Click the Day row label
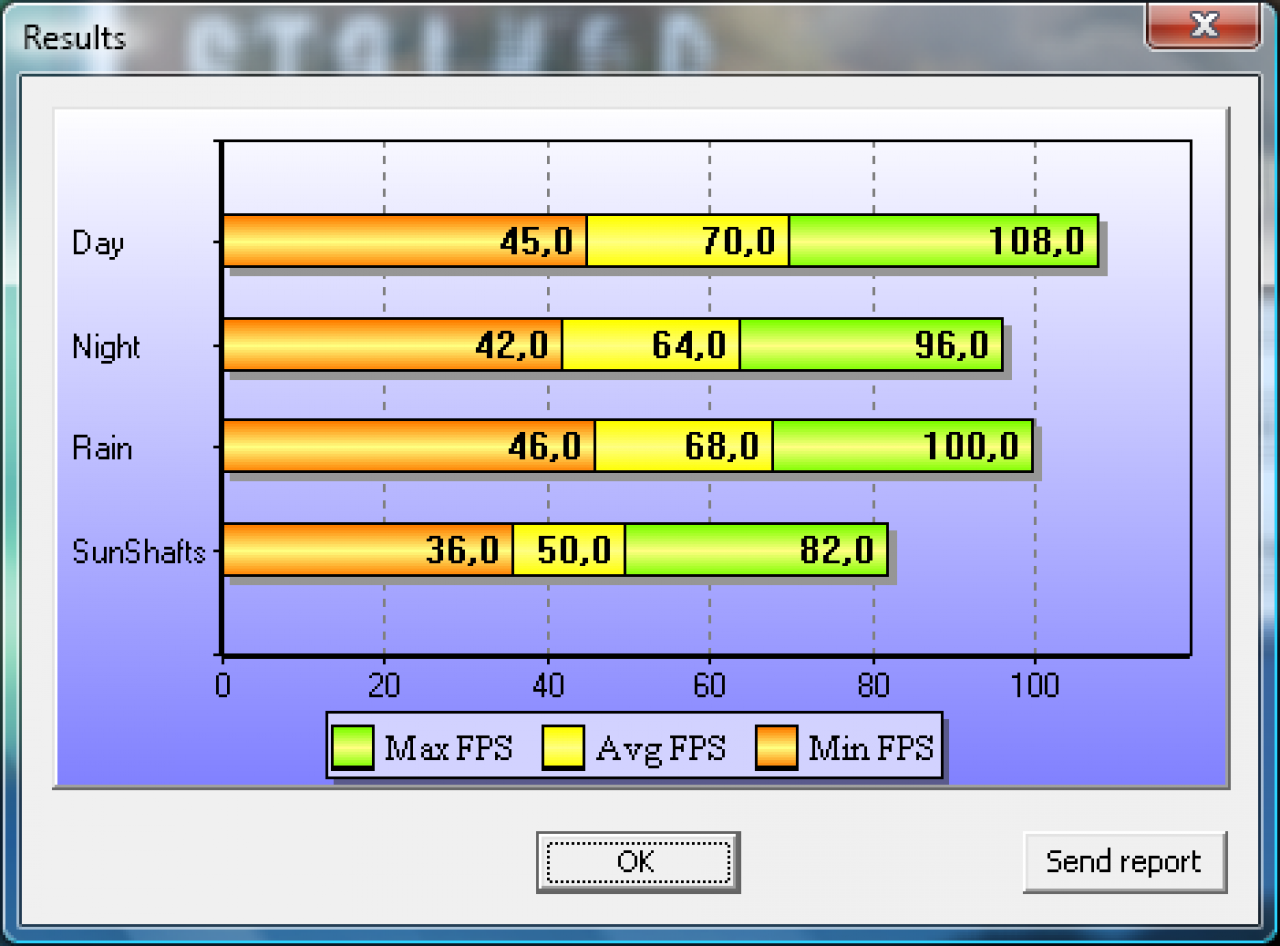The height and width of the screenshot is (946, 1280). point(98,243)
